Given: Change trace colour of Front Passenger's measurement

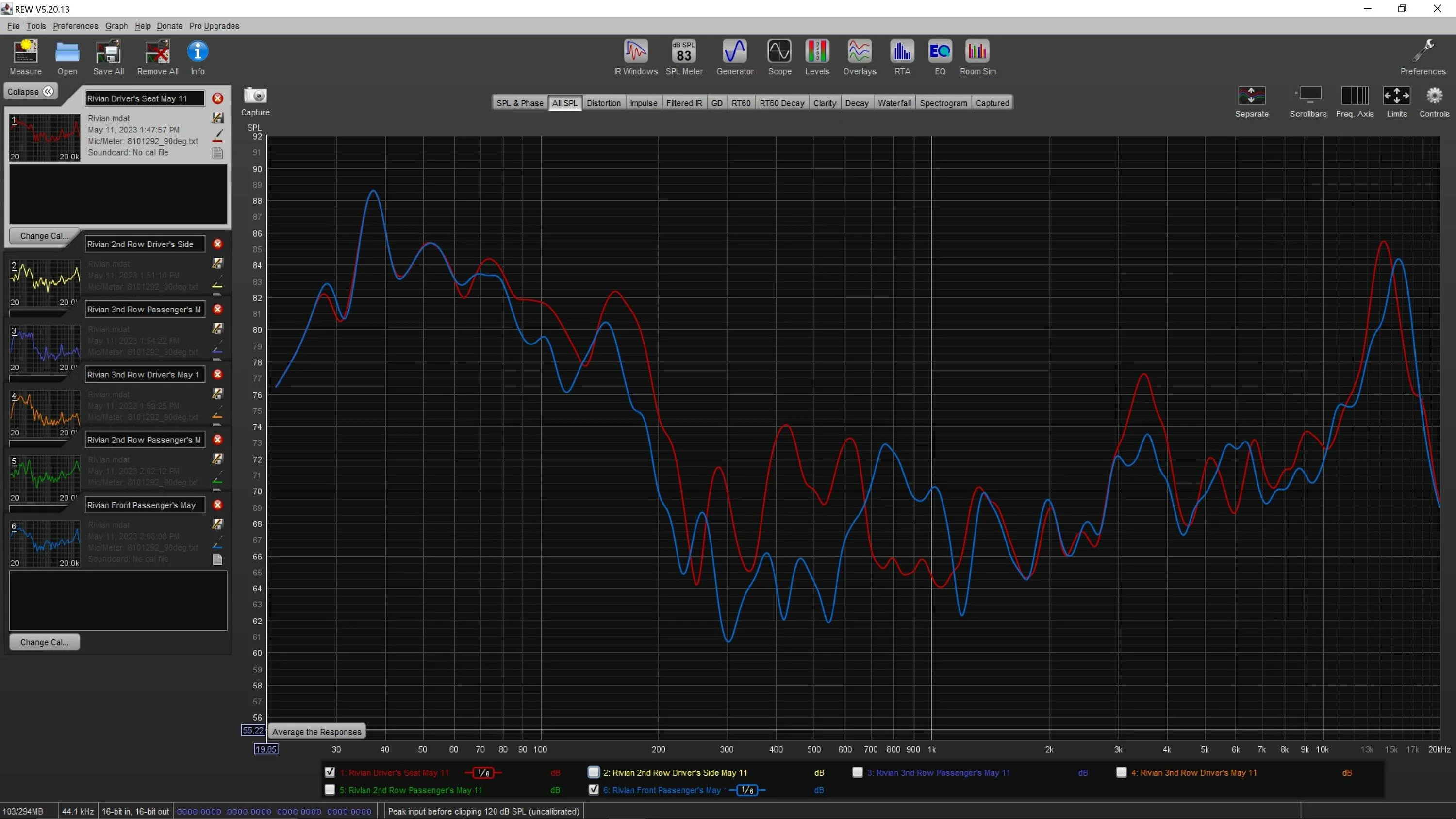Looking at the screenshot, I should pyautogui.click(x=217, y=543).
